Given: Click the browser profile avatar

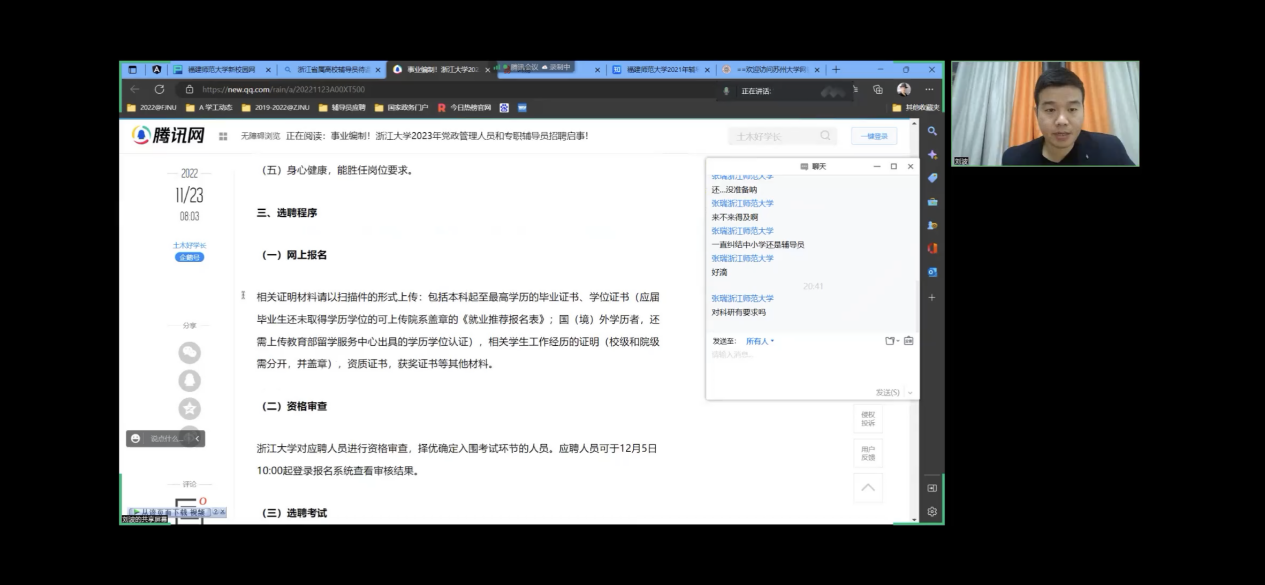Looking at the screenshot, I should point(904,89).
